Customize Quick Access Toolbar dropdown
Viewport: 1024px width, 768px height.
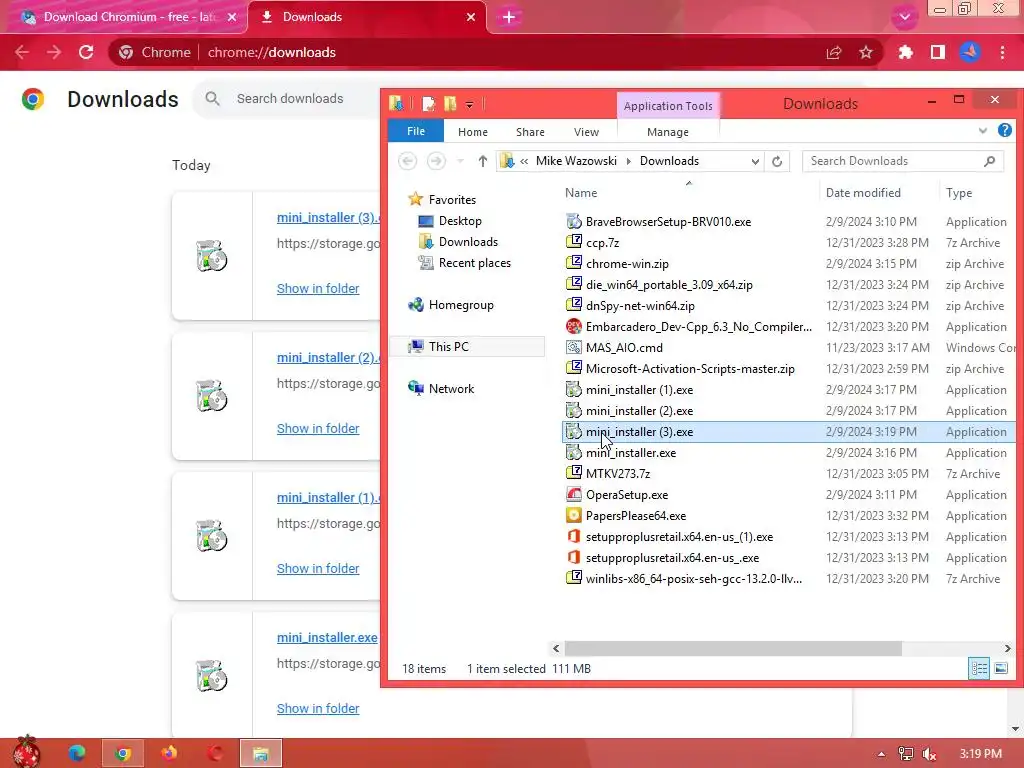tap(469, 104)
